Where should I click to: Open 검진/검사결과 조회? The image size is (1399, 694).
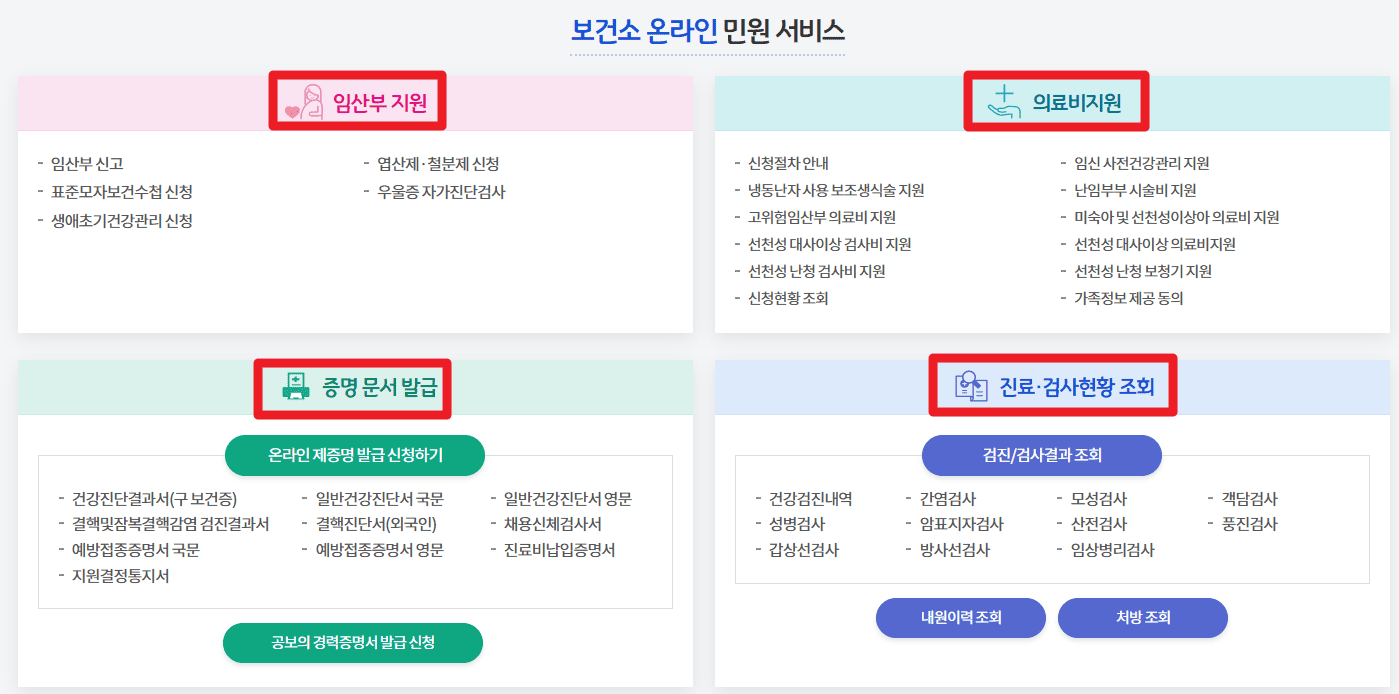(1041, 455)
